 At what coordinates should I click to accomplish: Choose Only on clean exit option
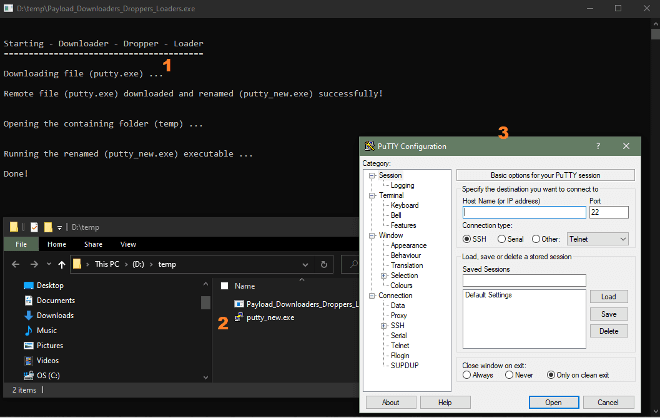[551, 375]
